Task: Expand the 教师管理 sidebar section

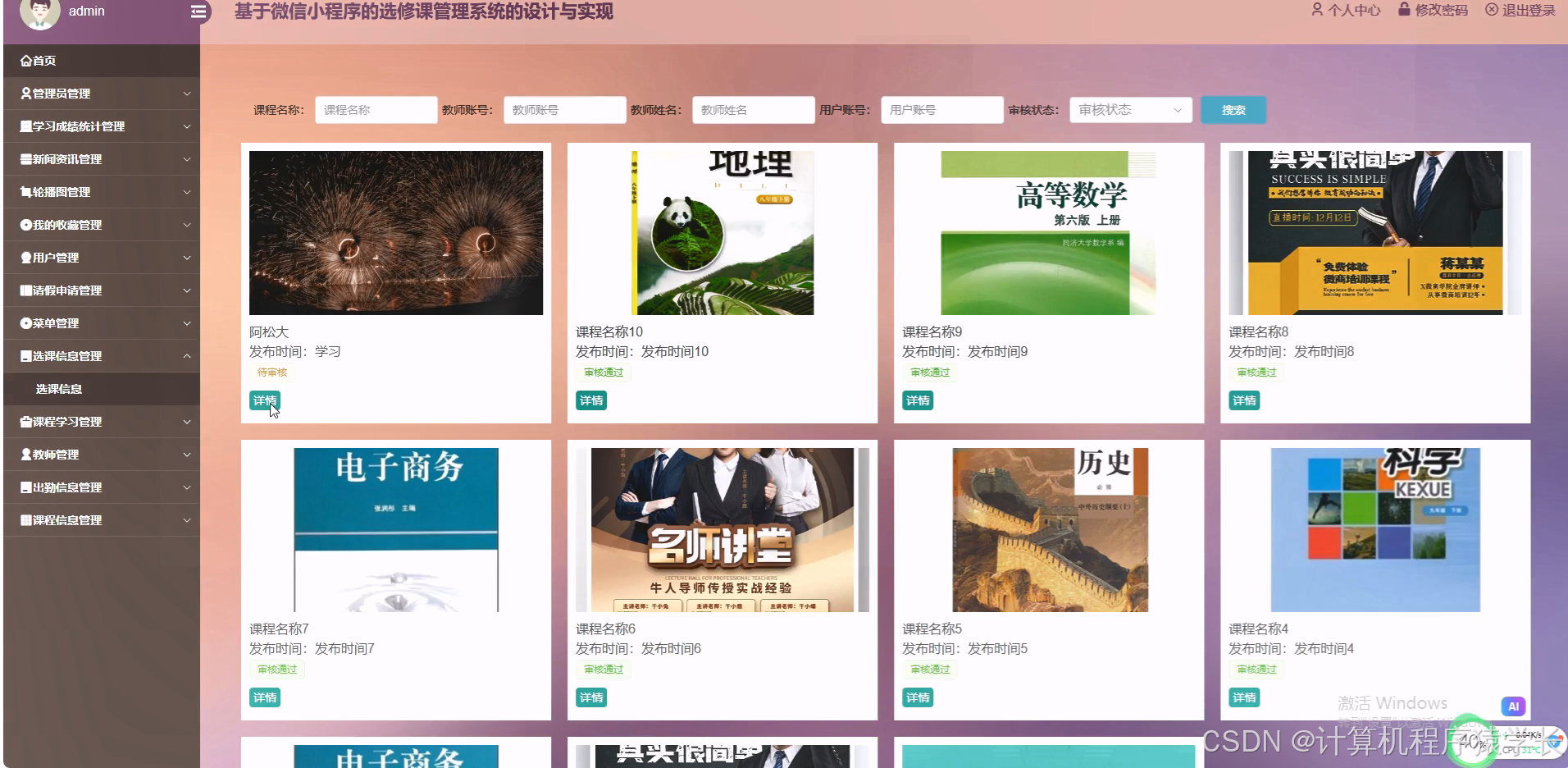Action: pyautogui.click(x=51, y=454)
